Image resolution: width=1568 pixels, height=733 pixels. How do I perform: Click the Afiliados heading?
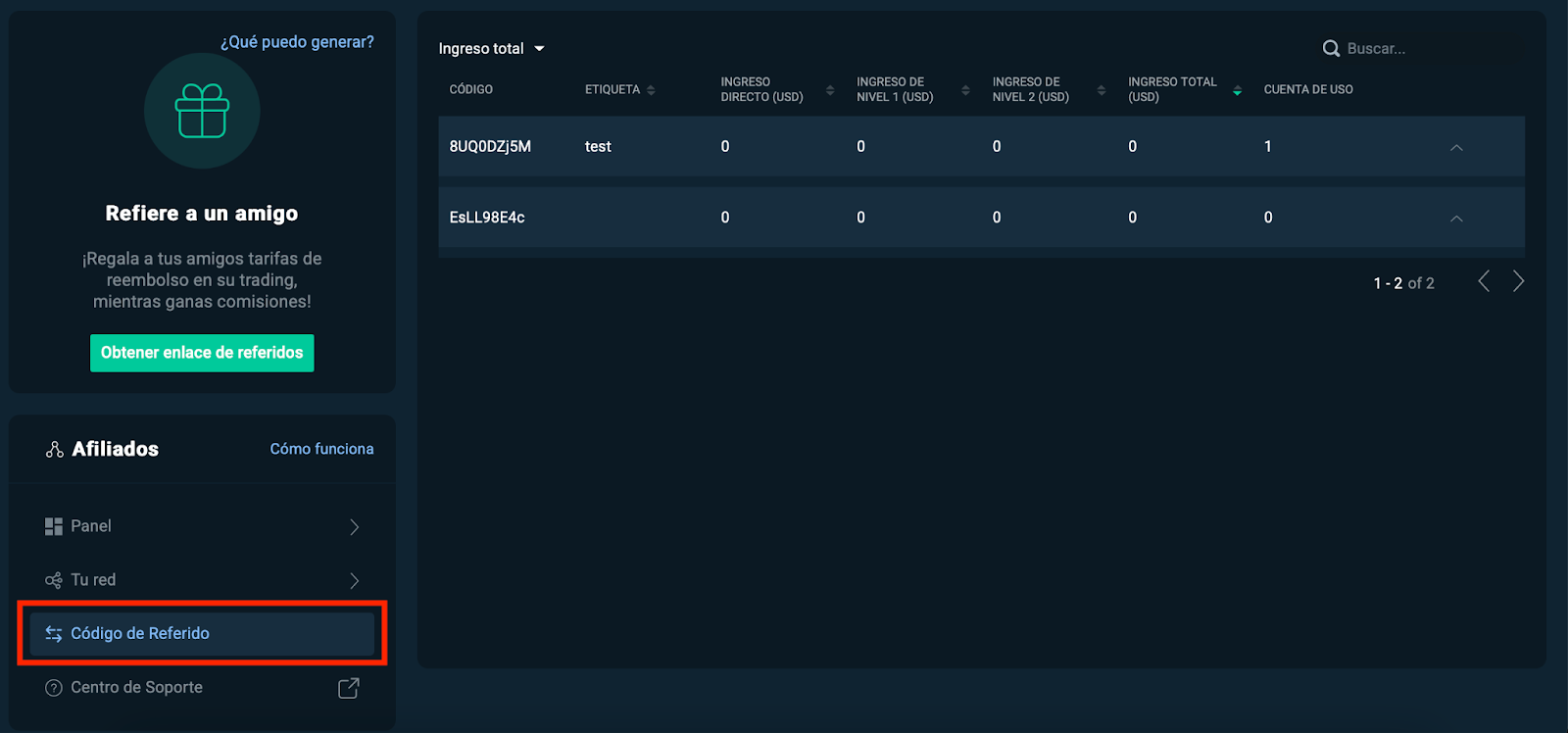point(116,449)
